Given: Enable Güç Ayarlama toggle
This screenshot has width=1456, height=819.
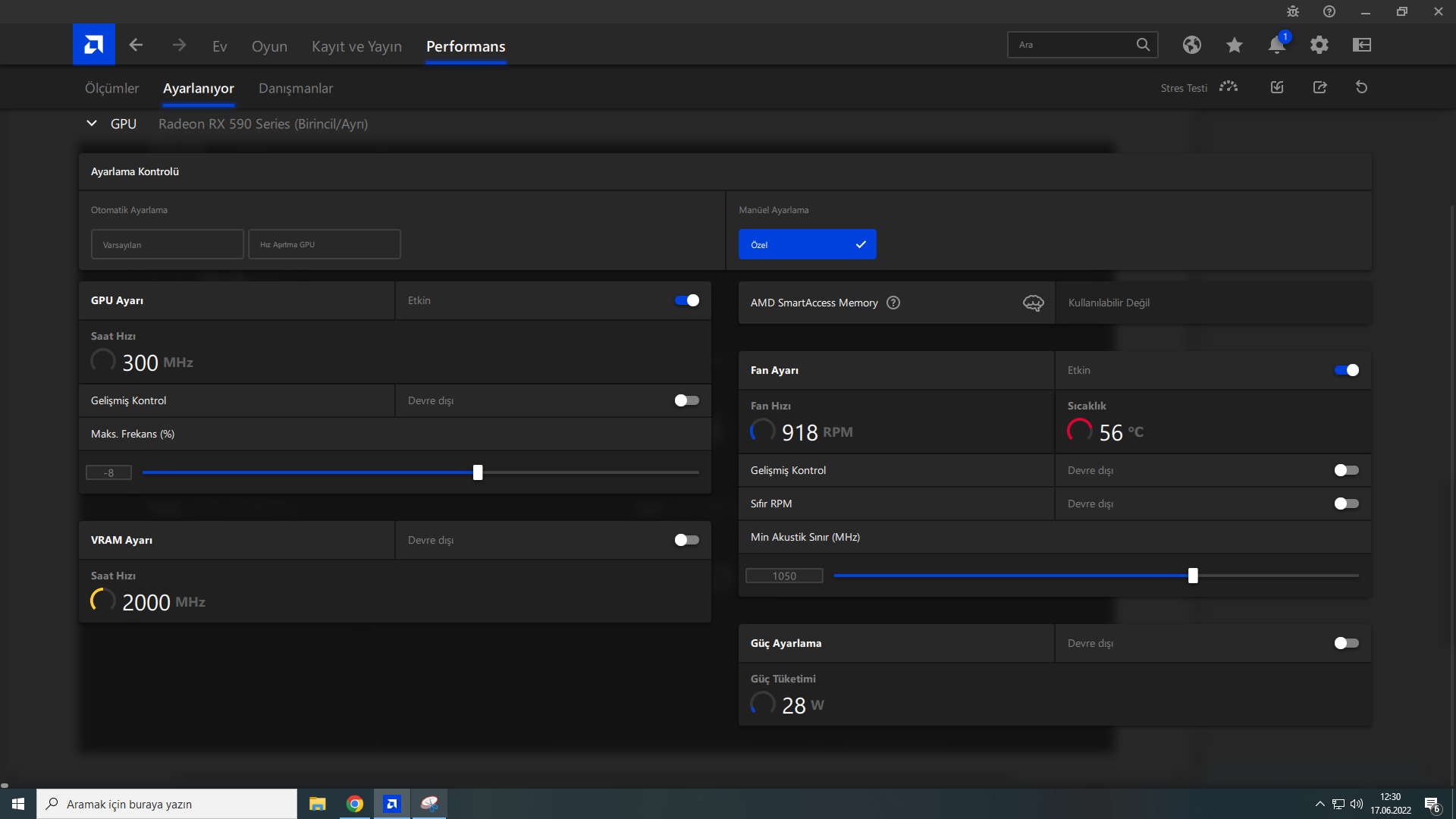Looking at the screenshot, I should click(1346, 644).
